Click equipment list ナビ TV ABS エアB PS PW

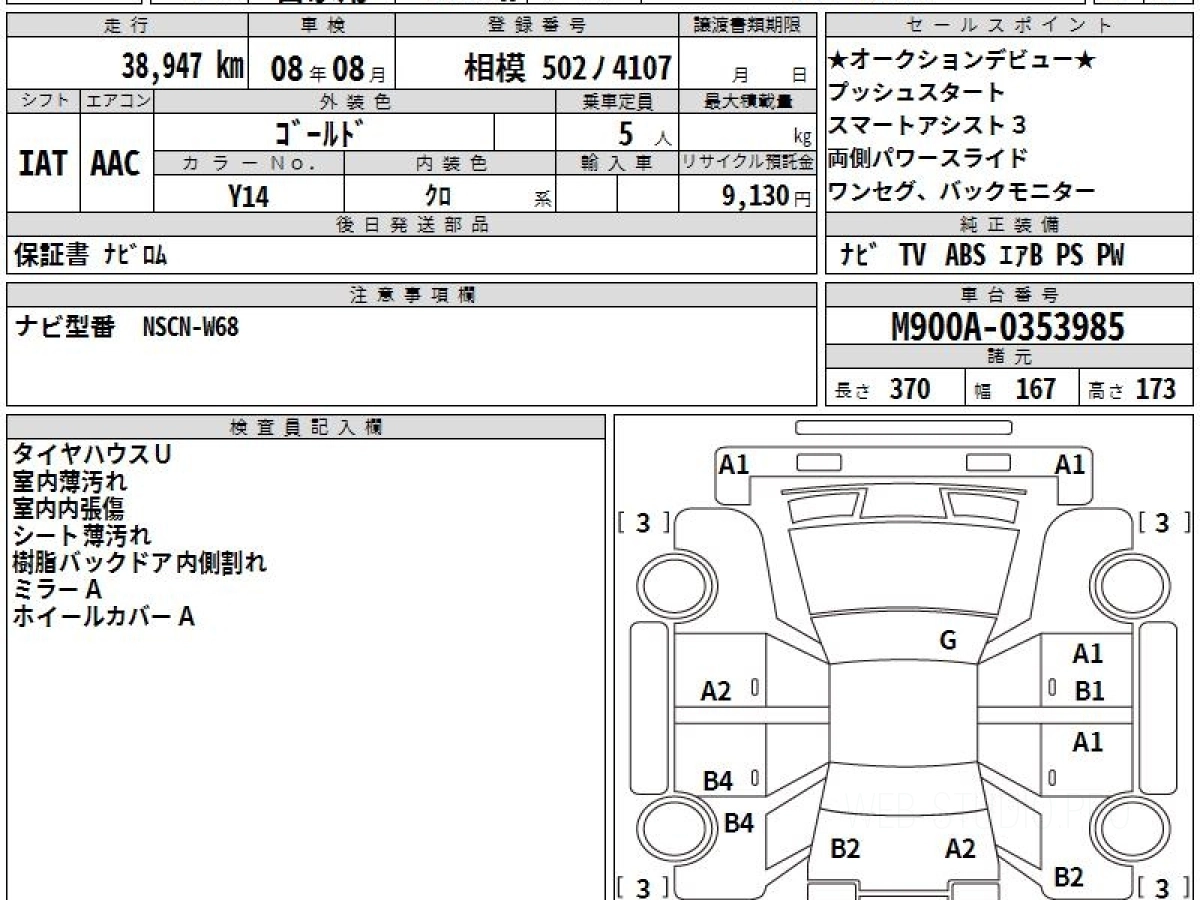click(981, 255)
